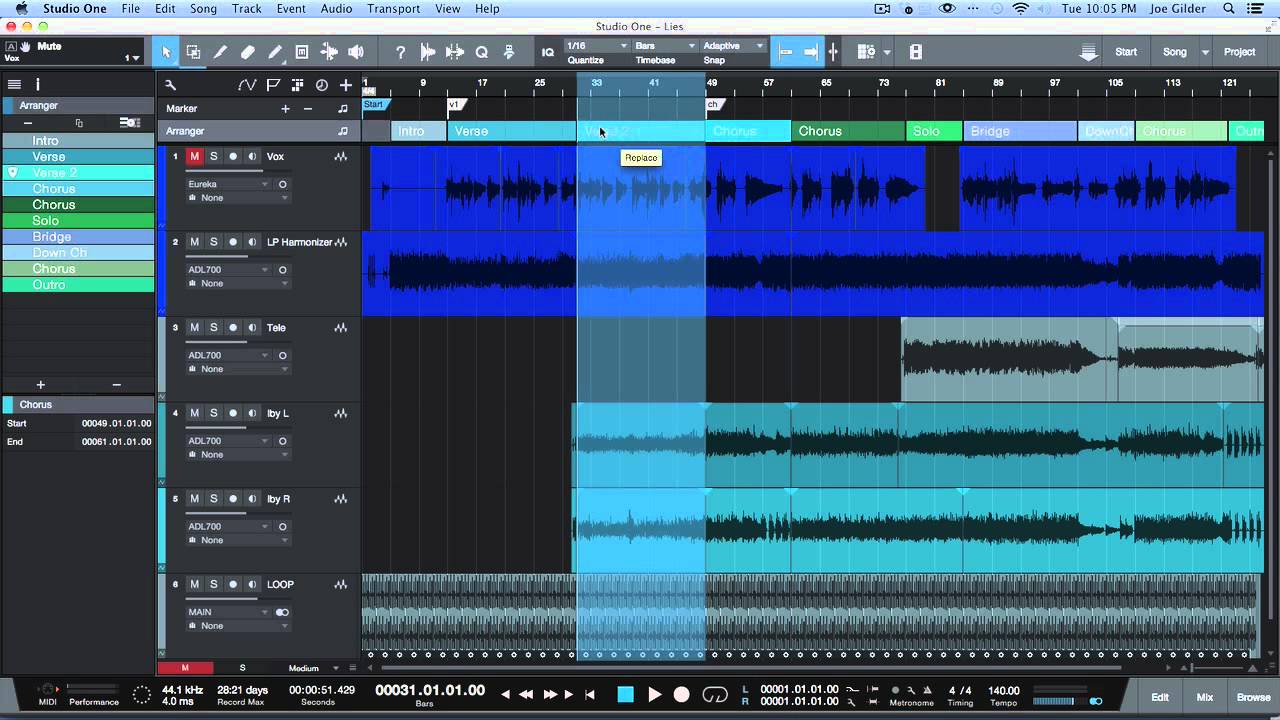The width and height of the screenshot is (1280, 720).
Task: Toggle the global mute M button
Action: (185, 668)
